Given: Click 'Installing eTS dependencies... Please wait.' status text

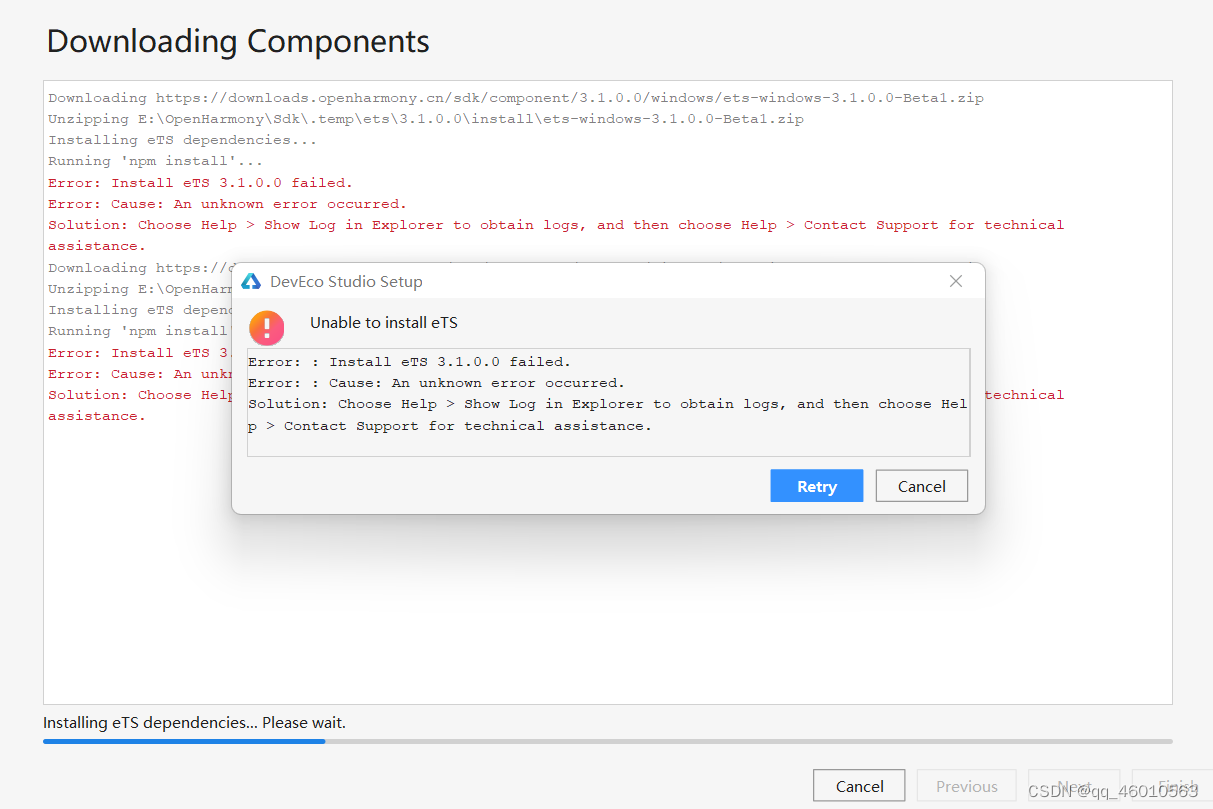Looking at the screenshot, I should pos(194,722).
